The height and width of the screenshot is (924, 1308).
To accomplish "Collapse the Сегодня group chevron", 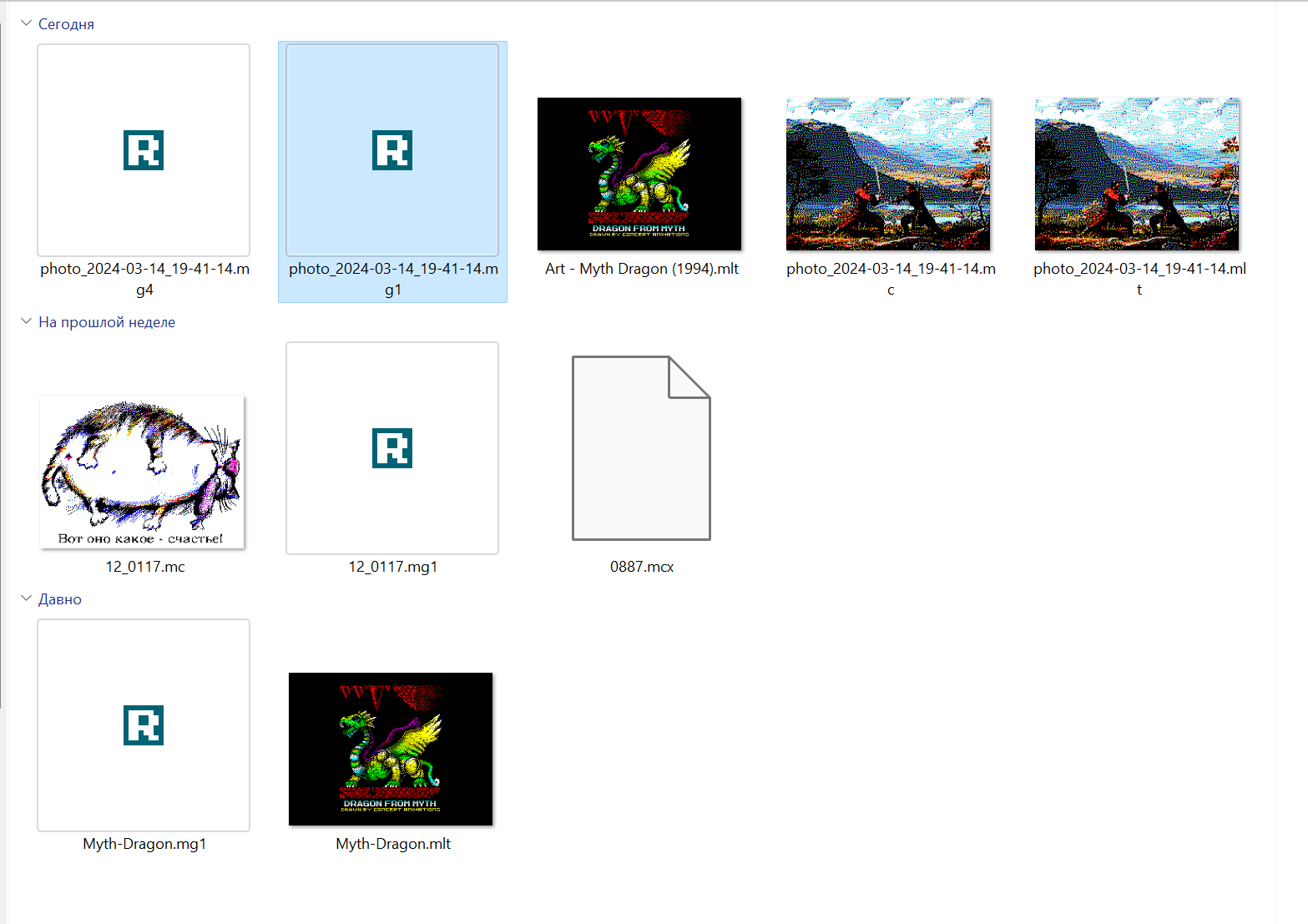I will click(x=26, y=23).
